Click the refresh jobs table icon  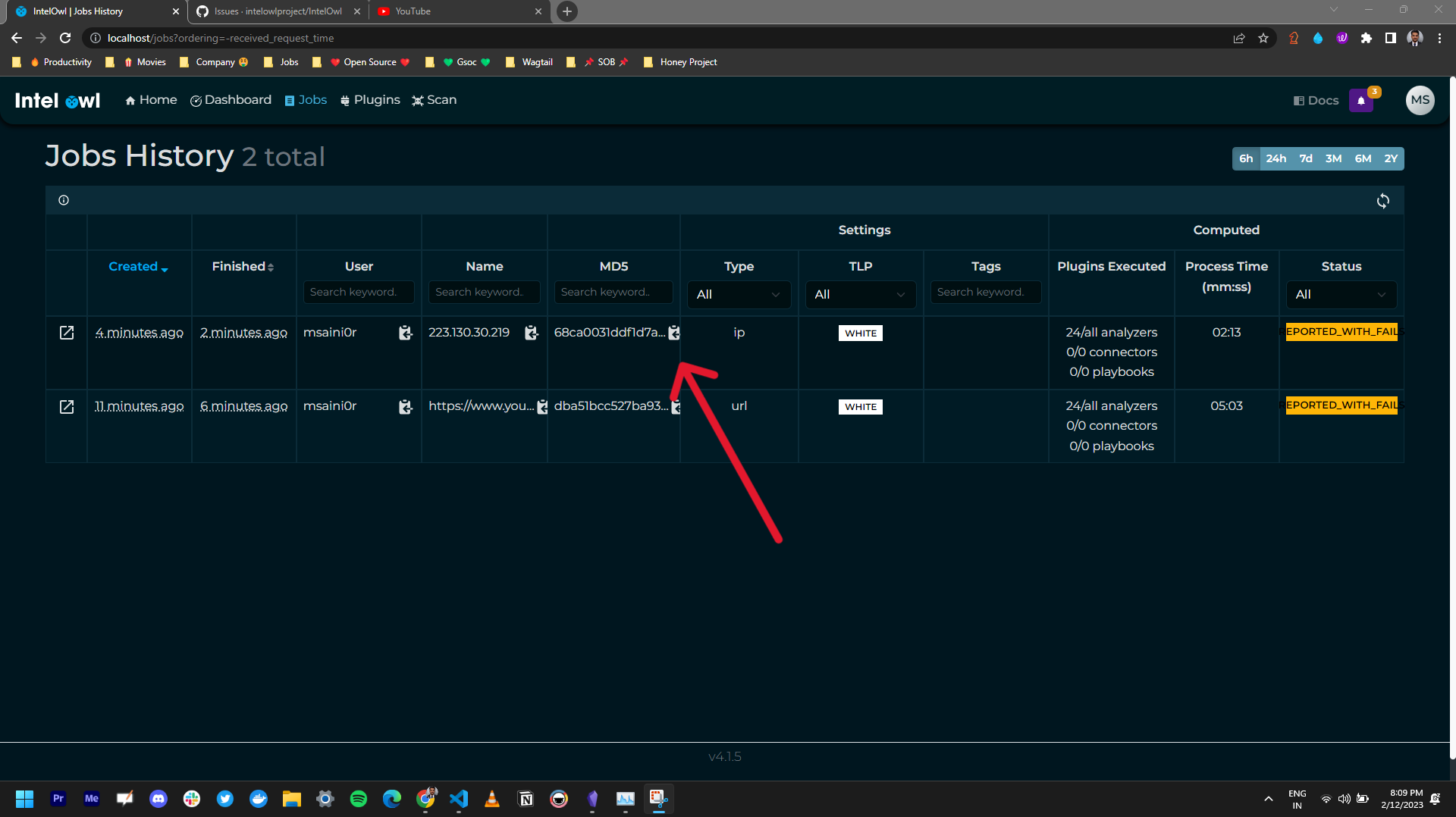tap(1382, 200)
